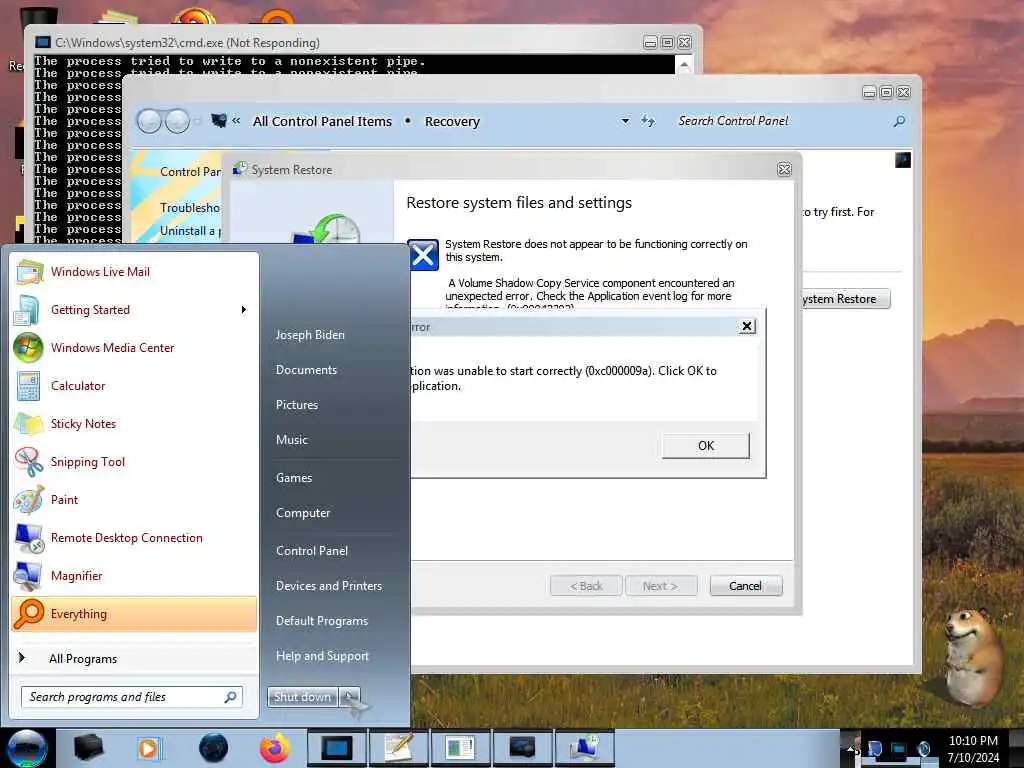Click Cancel in System Restore wizard
This screenshot has height=768, width=1024.
pos(745,586)
